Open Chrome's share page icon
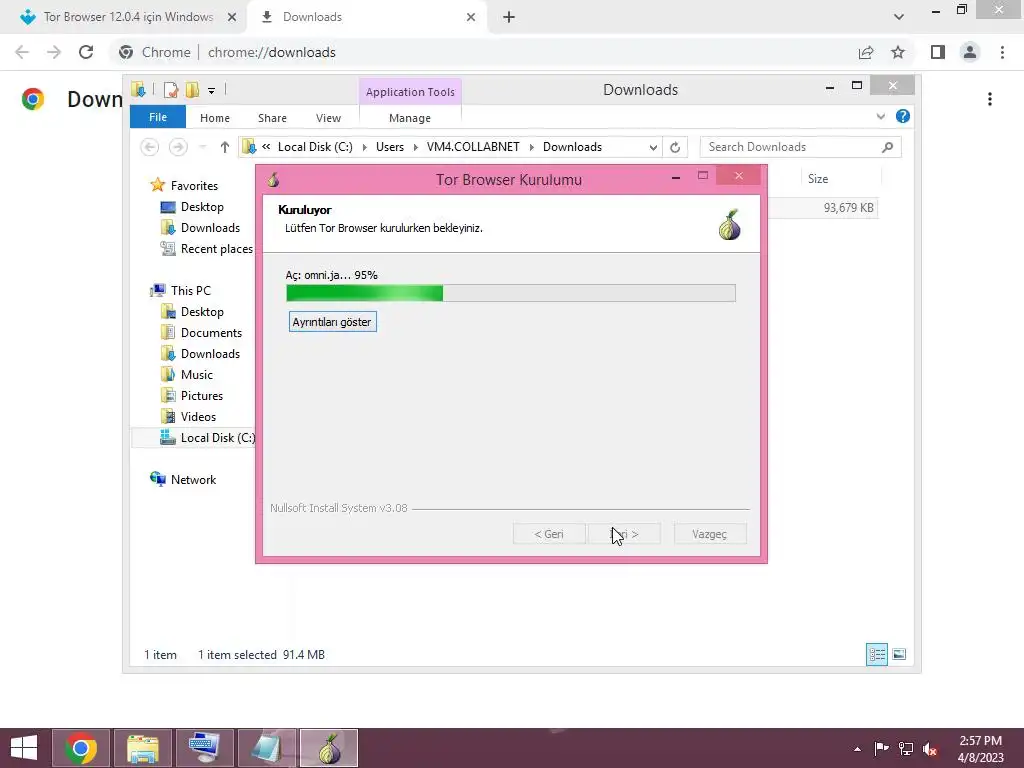 866,52
